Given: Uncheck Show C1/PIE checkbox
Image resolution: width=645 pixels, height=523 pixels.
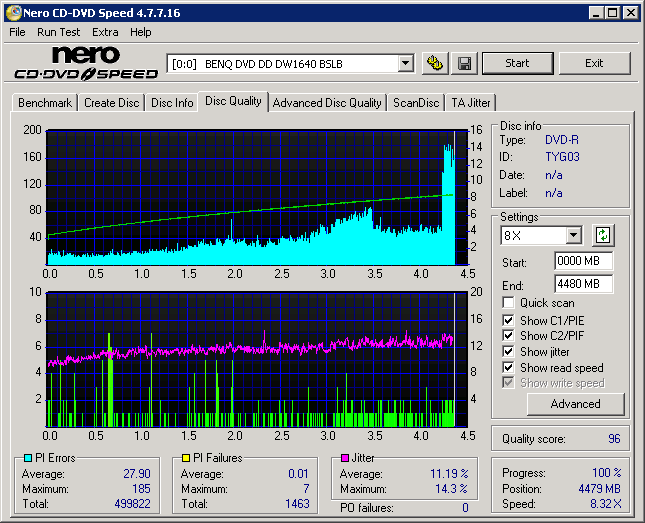Looking at the screenshot, I should [508, 320].
